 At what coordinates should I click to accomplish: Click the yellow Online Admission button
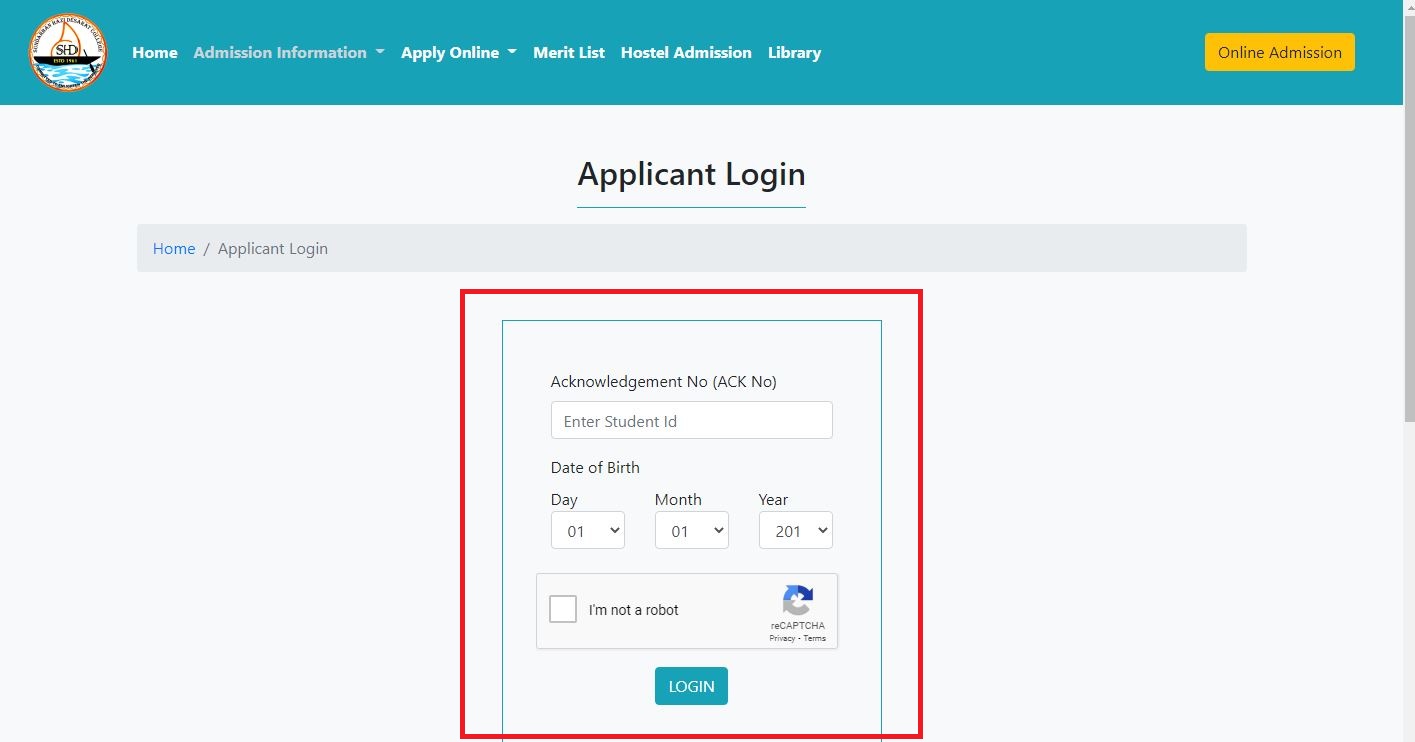tap(1279, 53)
